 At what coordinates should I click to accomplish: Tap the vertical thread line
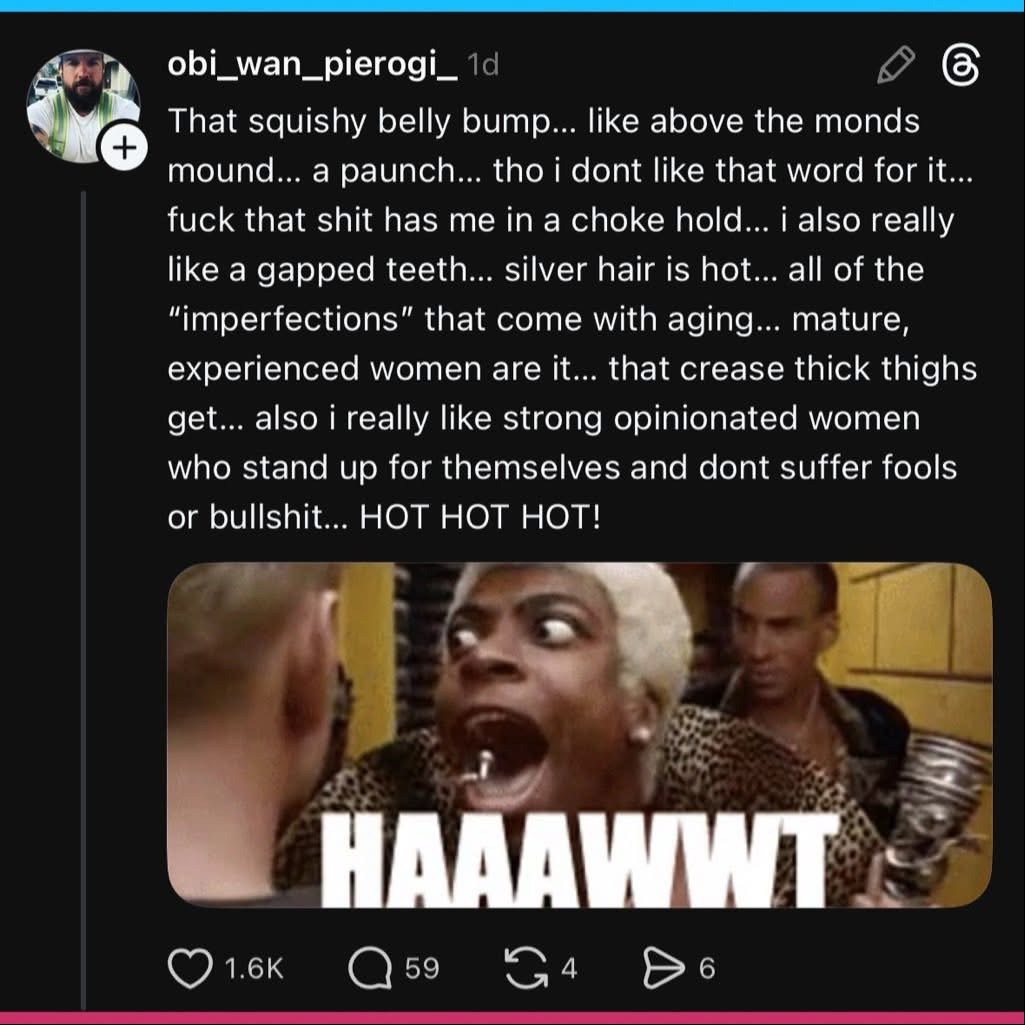(83, 600)
